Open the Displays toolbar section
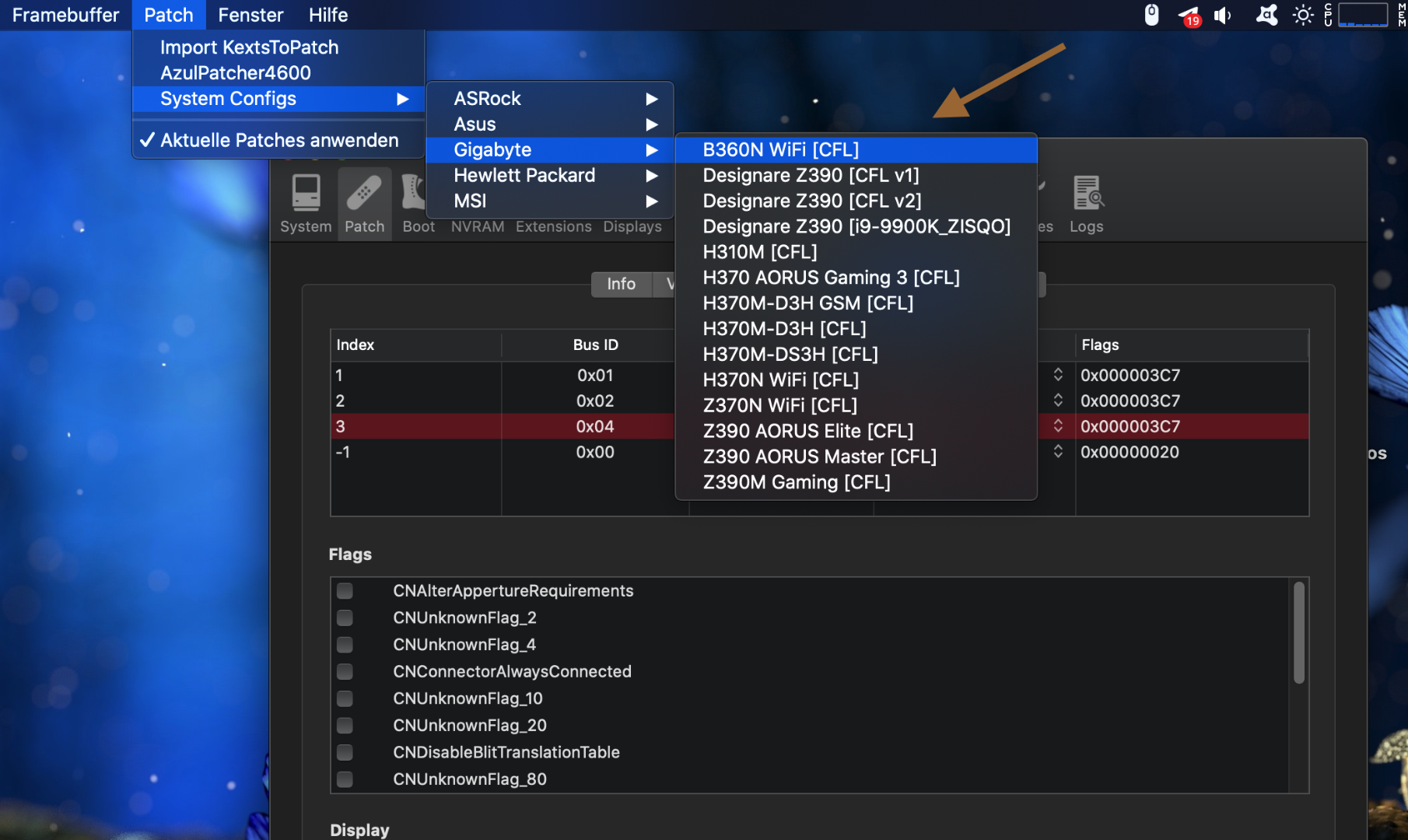Viewport: 1408px width, 840px height. pyautogui.click(x=632, y=226)
